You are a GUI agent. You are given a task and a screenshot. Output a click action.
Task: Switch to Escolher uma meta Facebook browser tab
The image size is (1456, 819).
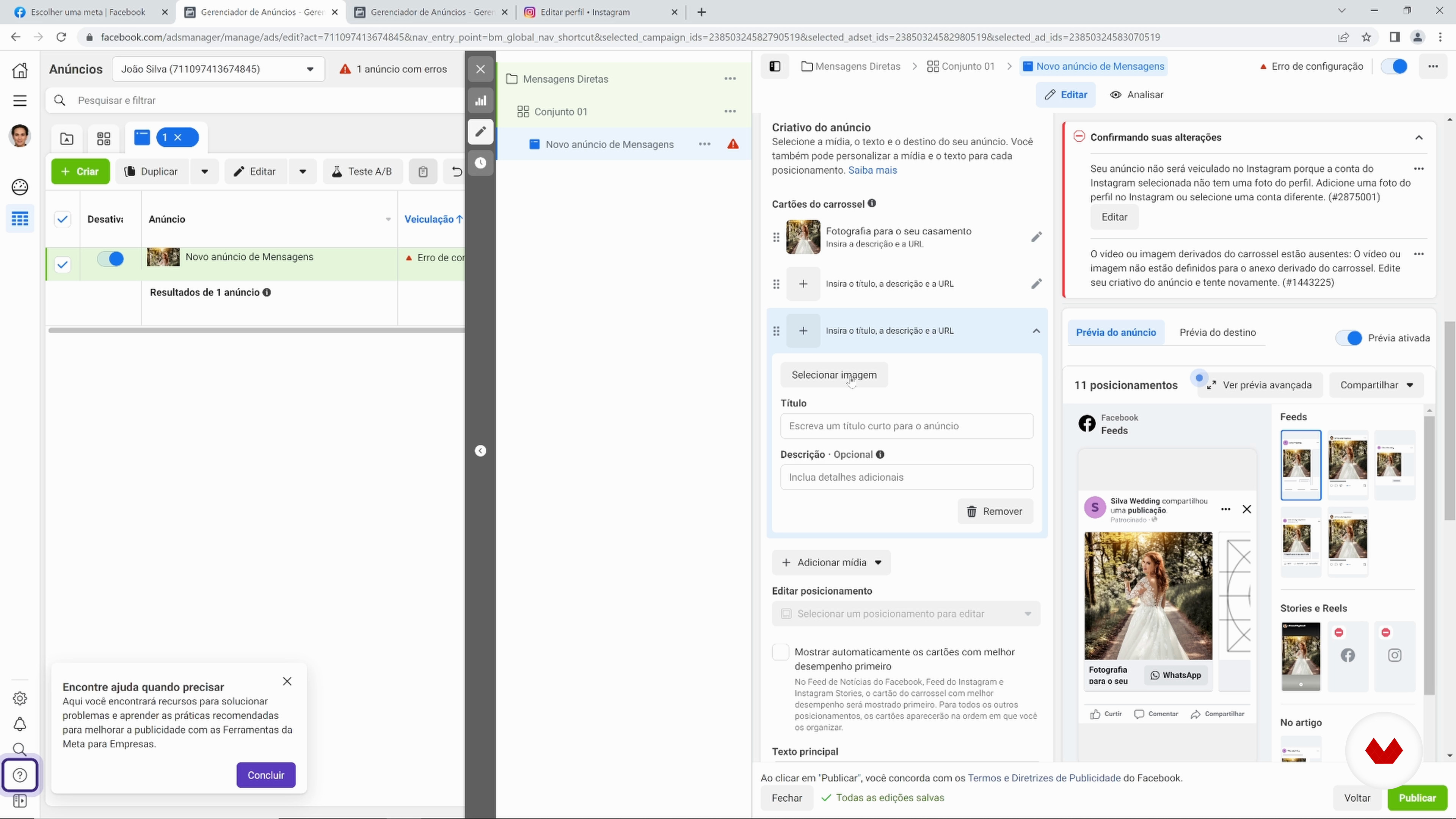89,12
